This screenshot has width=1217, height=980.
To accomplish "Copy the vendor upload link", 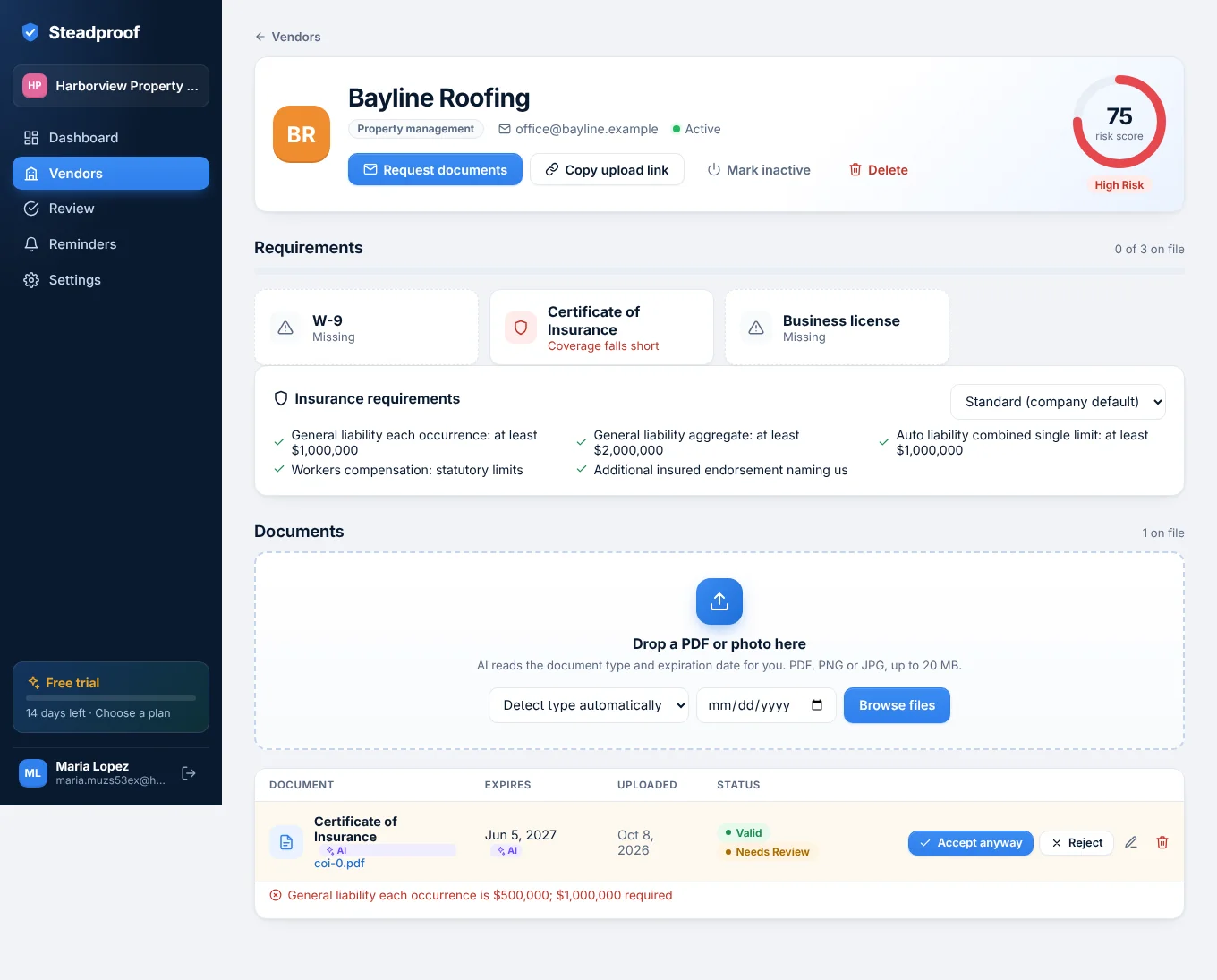I will 607,170.
